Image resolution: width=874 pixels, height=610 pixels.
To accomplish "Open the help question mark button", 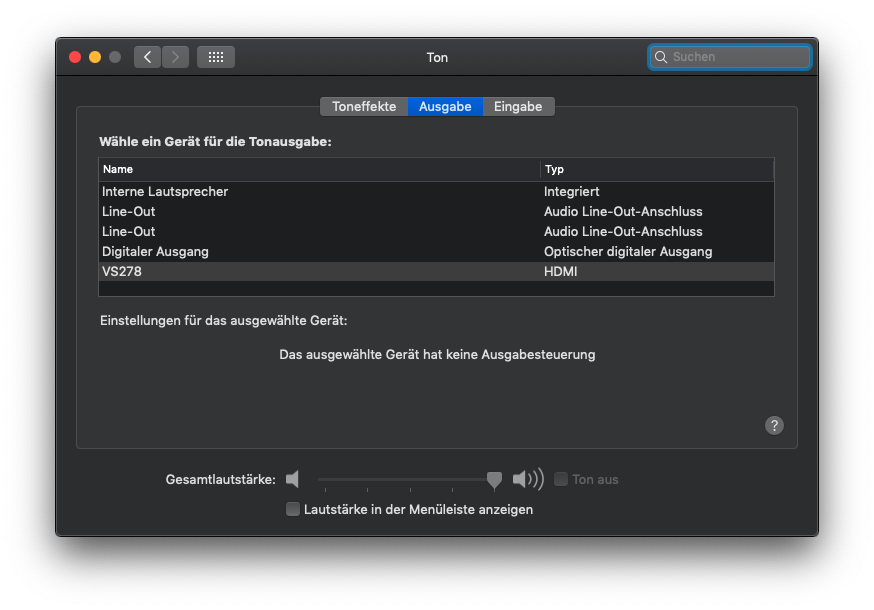I will pos(774,425).
